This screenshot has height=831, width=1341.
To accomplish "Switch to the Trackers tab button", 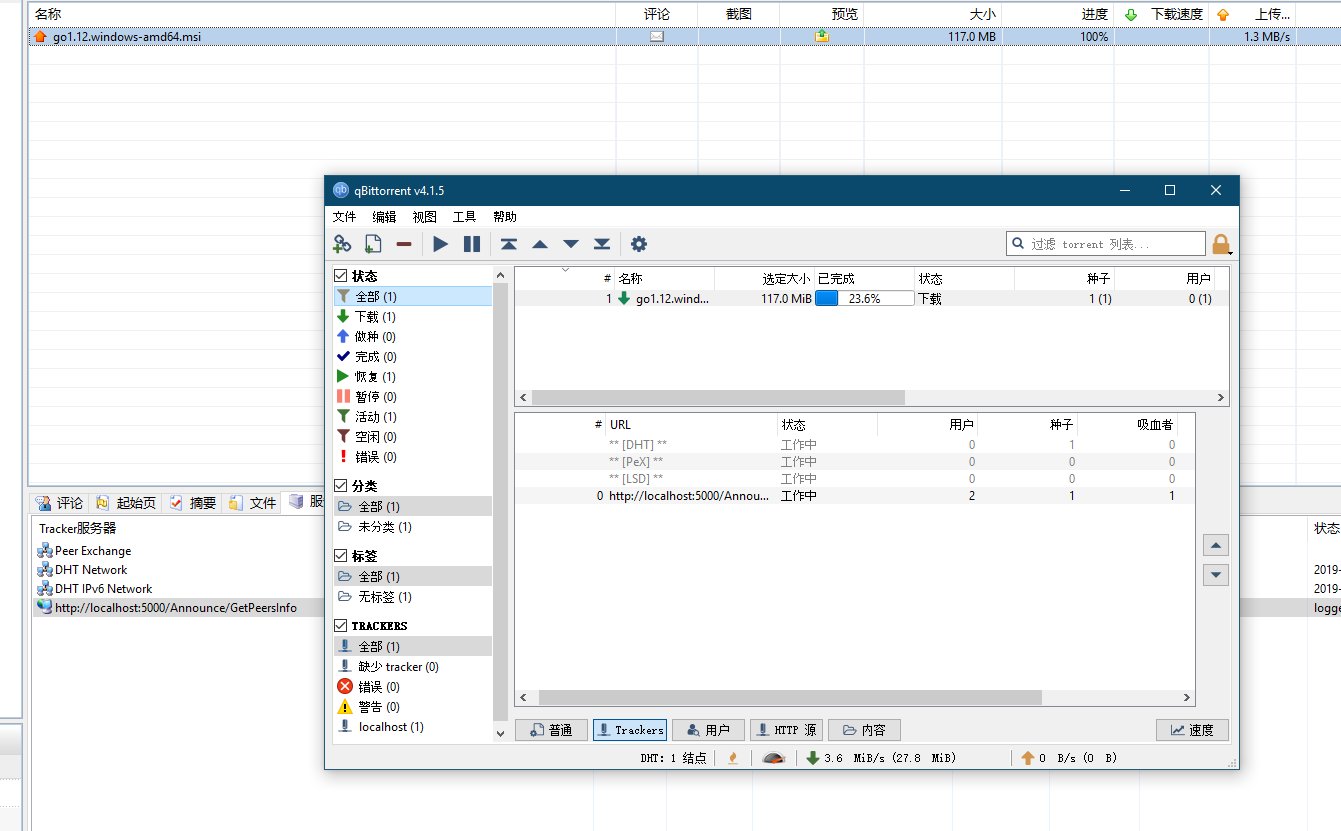I will pos(629,730).
